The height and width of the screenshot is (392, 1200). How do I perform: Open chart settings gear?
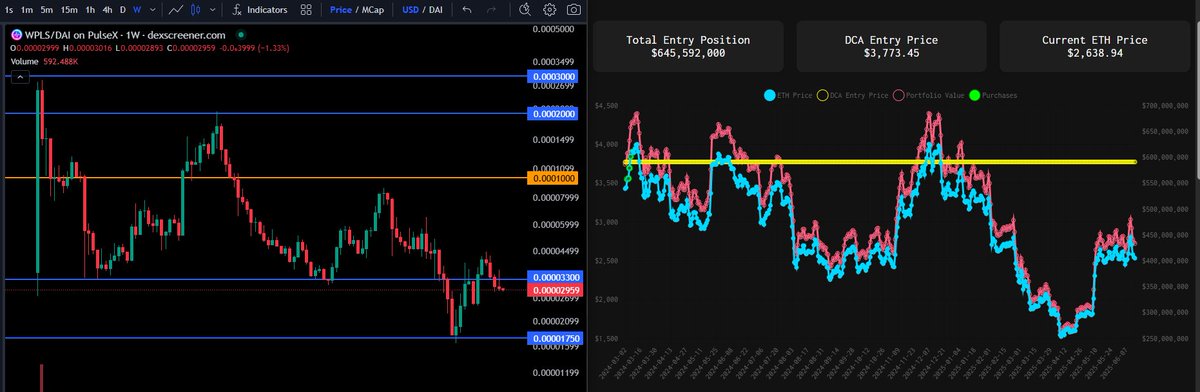tap(550, 10)
